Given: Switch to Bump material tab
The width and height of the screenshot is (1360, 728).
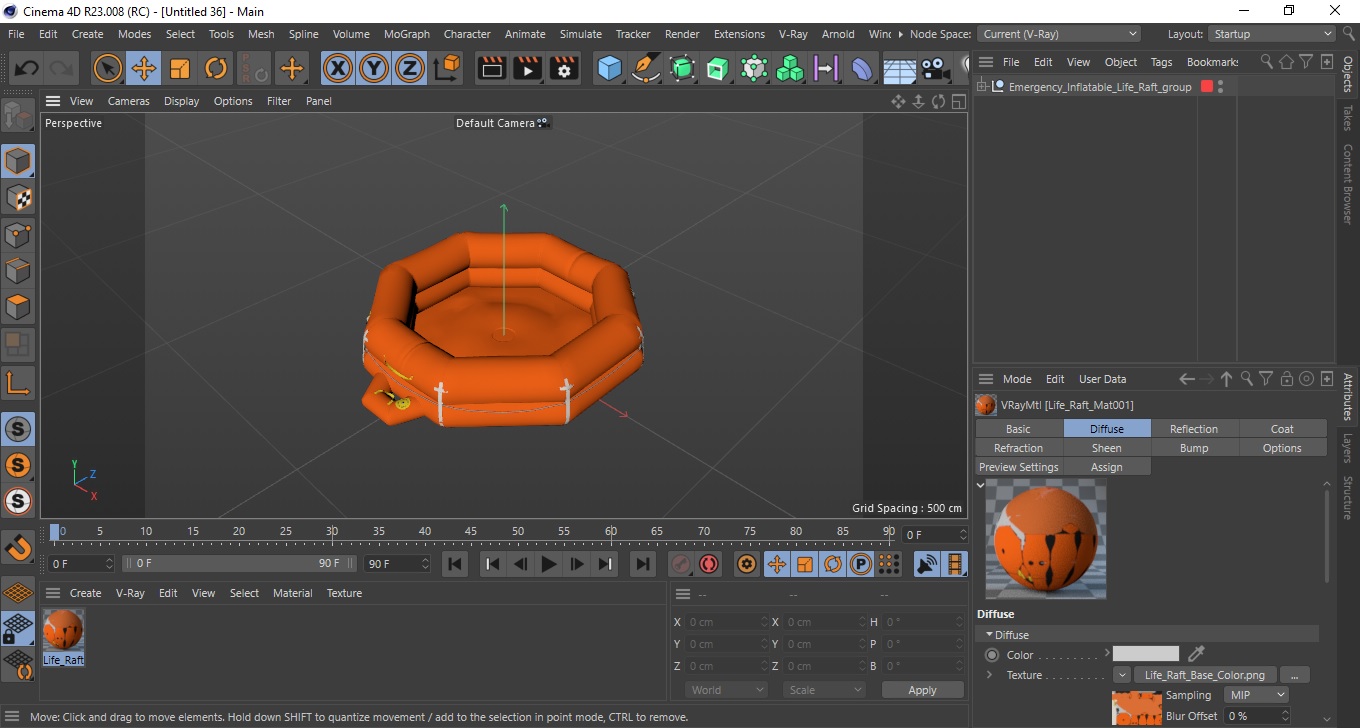Looking at the screenshot, I should (x=1194, y=448).
